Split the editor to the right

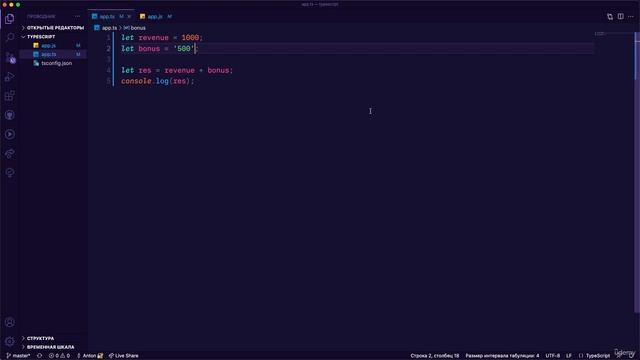click(x=620, y=17)
